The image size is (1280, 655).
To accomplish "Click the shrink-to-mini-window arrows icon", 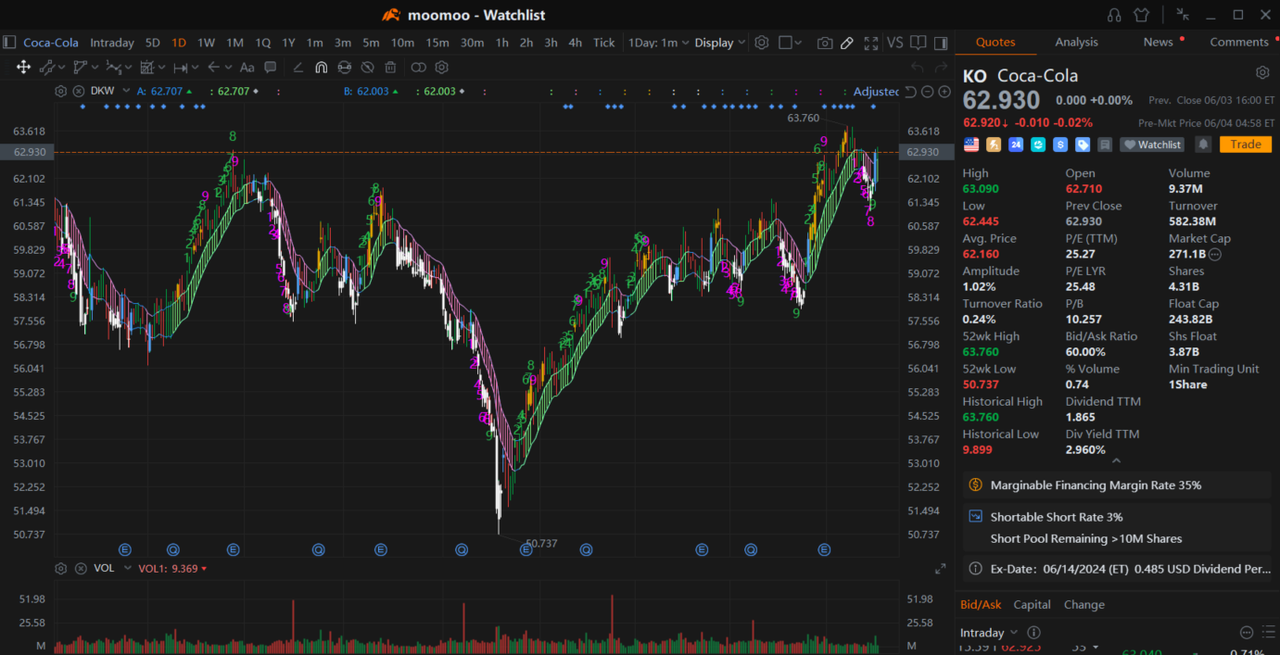I will 1183,15.
